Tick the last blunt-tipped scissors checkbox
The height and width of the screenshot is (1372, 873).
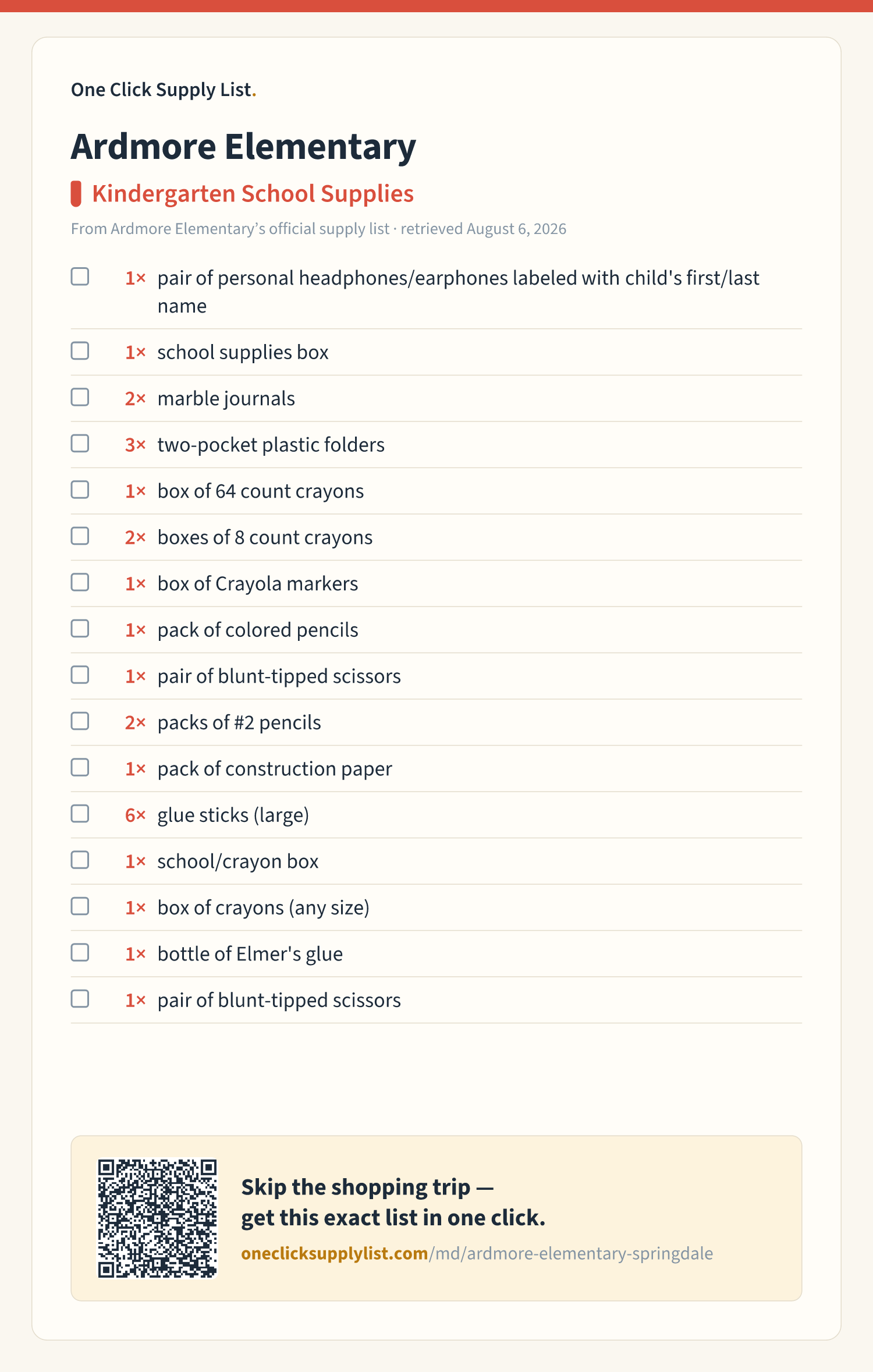pos(80,999)
